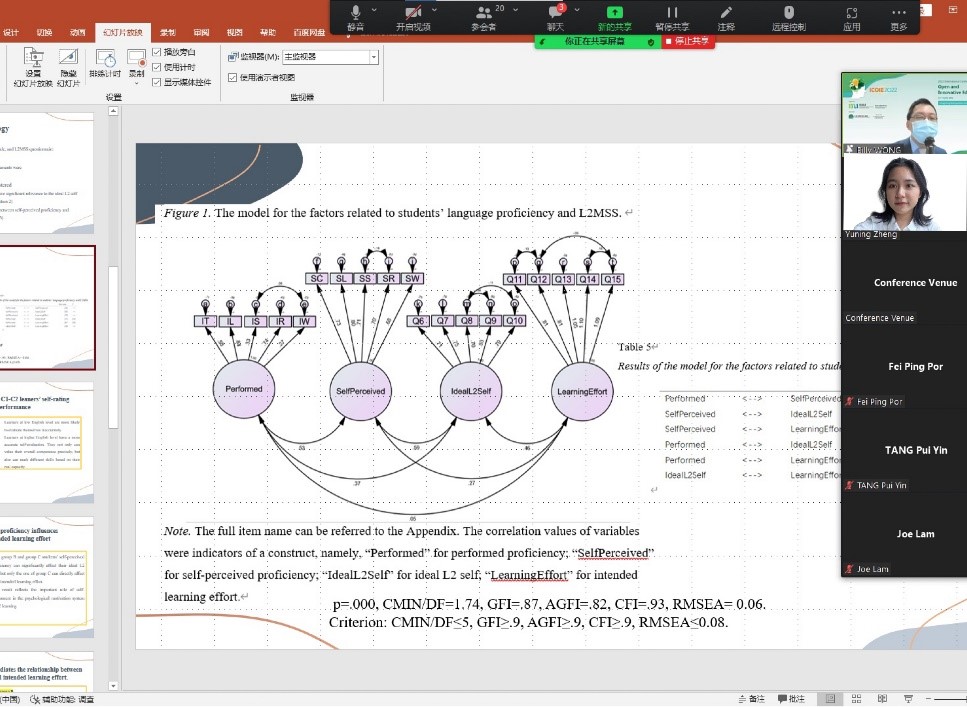Switch to the 审阅 (Review) ribbon tab
Image resolution: width=967 pixels, height=707 pixels.
tap(201, 33)
